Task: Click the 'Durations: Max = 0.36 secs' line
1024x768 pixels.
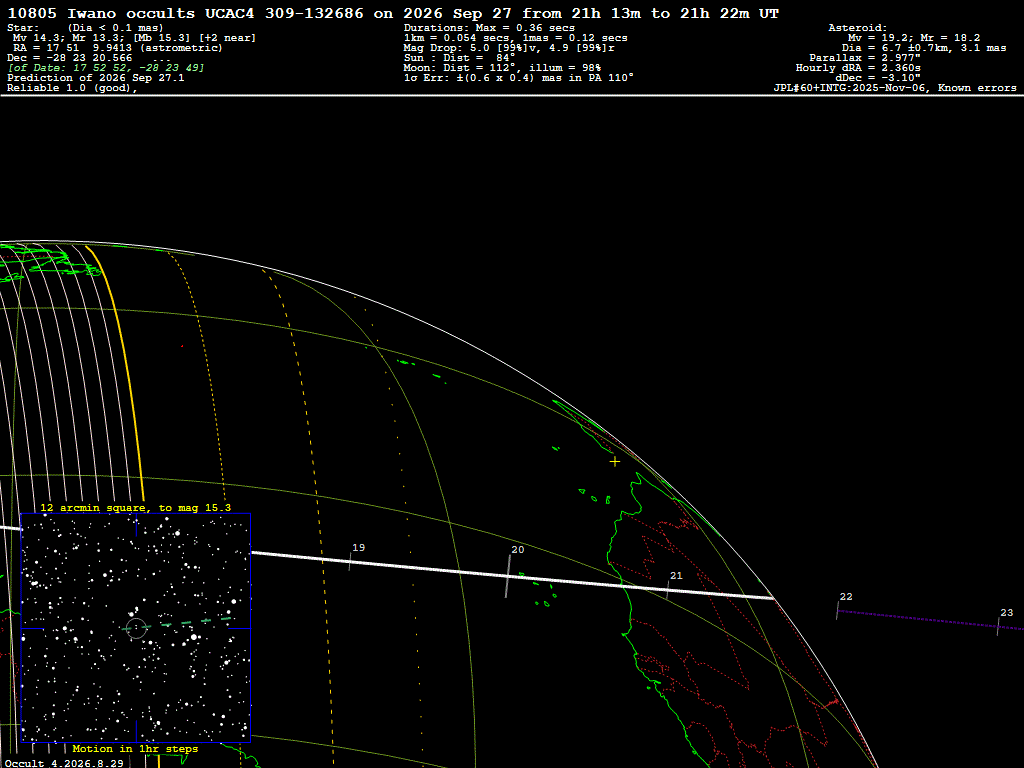Action: 489,28
